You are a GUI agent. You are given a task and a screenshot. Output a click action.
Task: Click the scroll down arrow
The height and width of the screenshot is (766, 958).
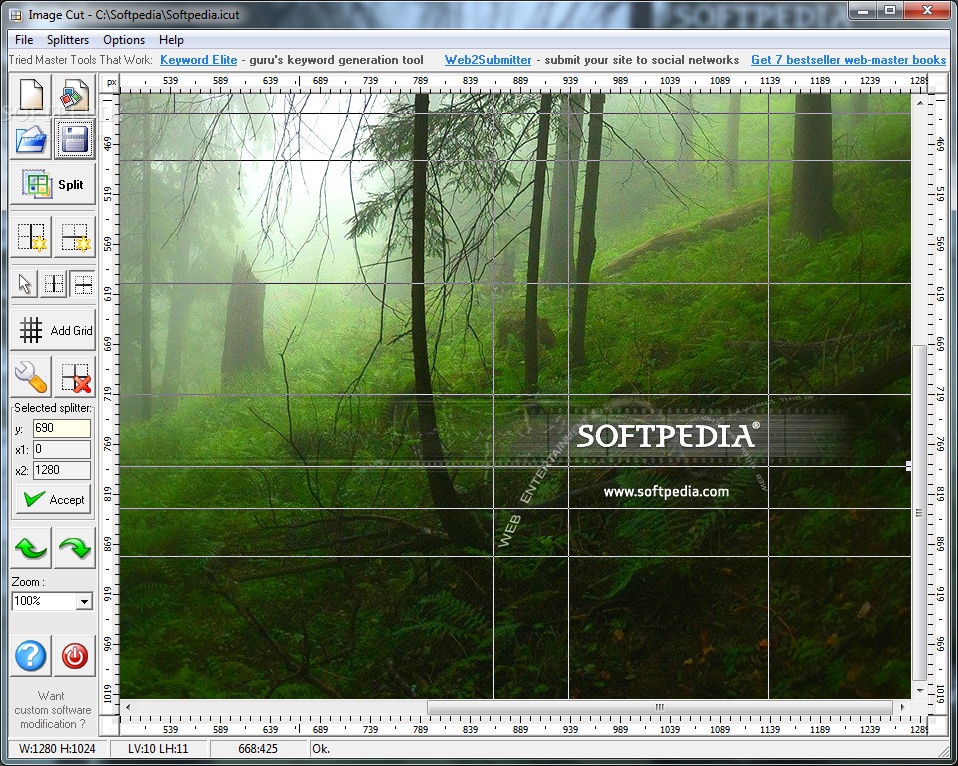tap(920, 690)
